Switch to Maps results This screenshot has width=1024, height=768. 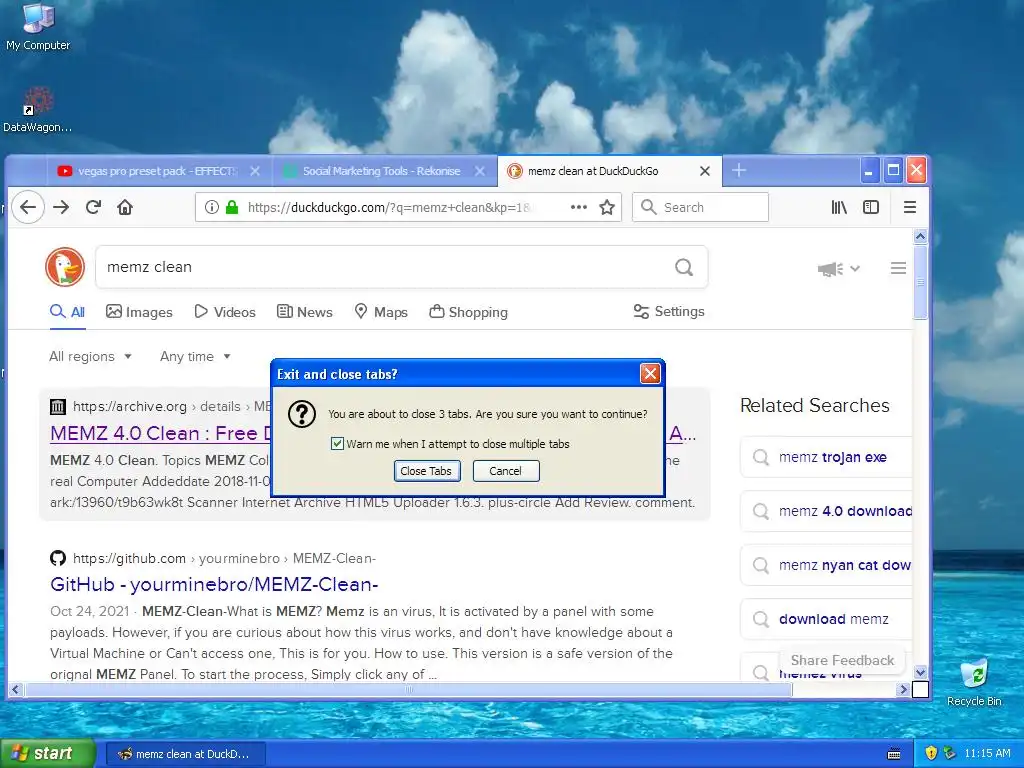[x=381, y=312]
